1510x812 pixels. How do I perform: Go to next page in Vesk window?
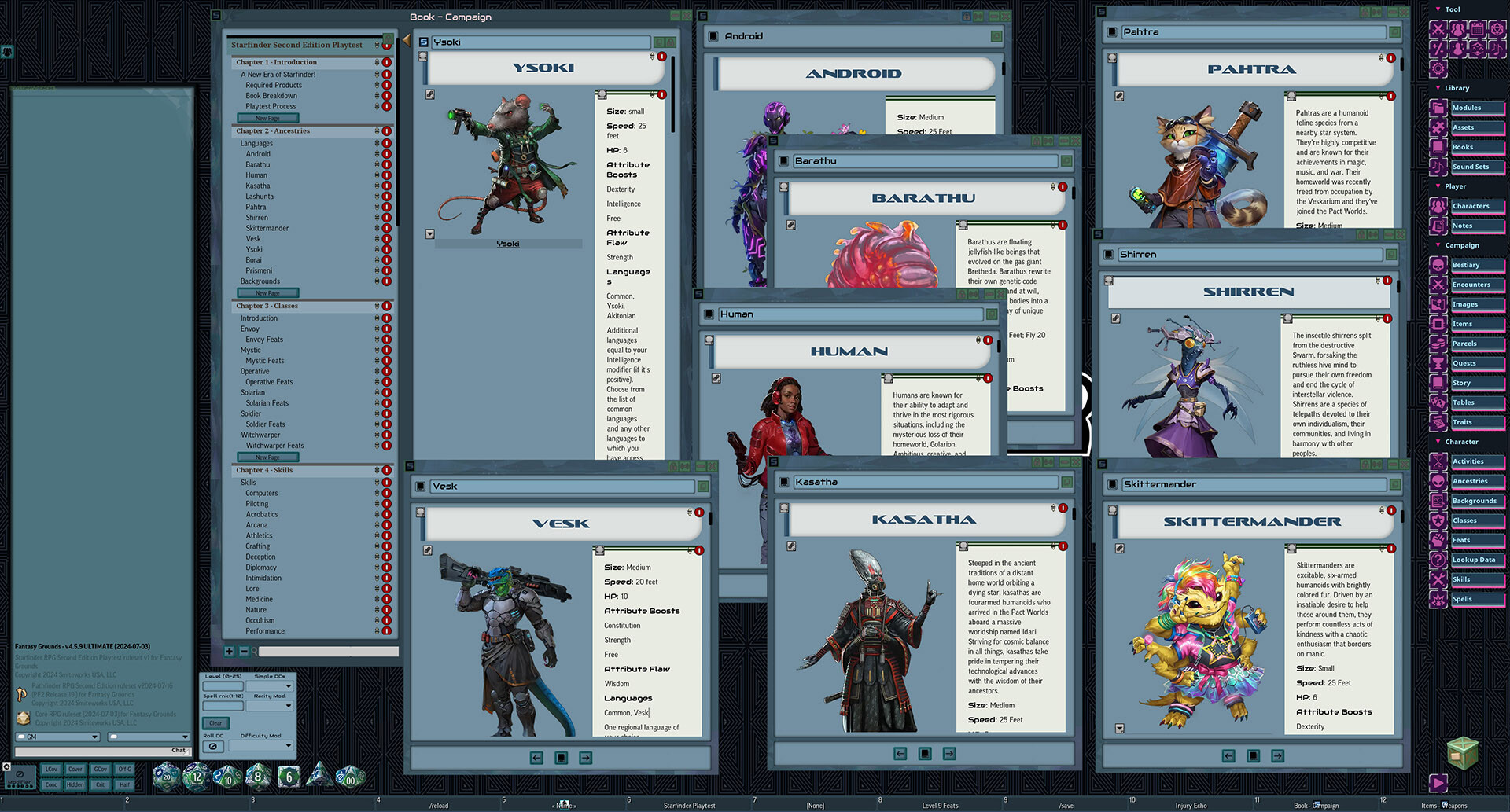point(586,758)
